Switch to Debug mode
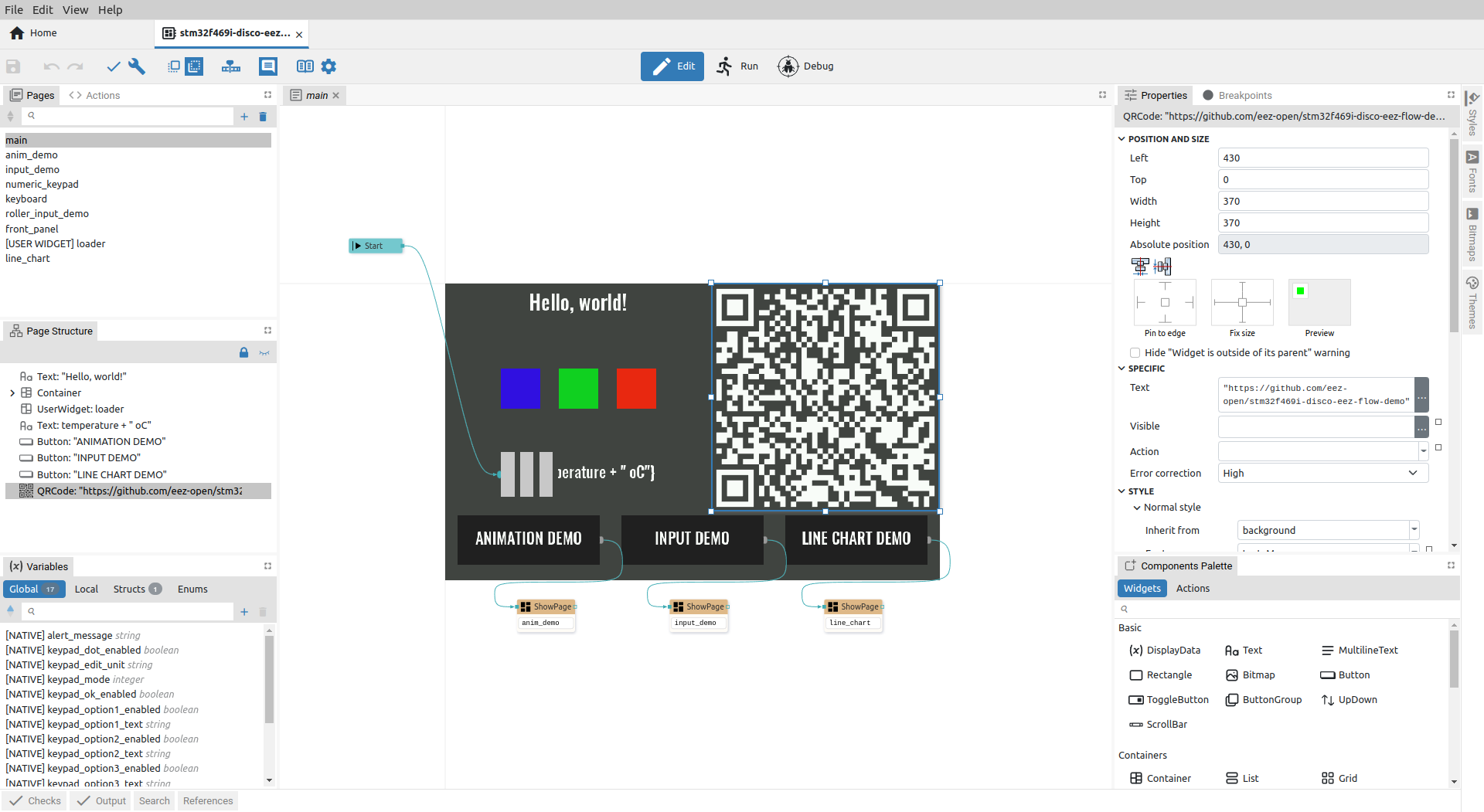Image resolution: width=1484 pixels, height=812 pixels. (805, 66)
